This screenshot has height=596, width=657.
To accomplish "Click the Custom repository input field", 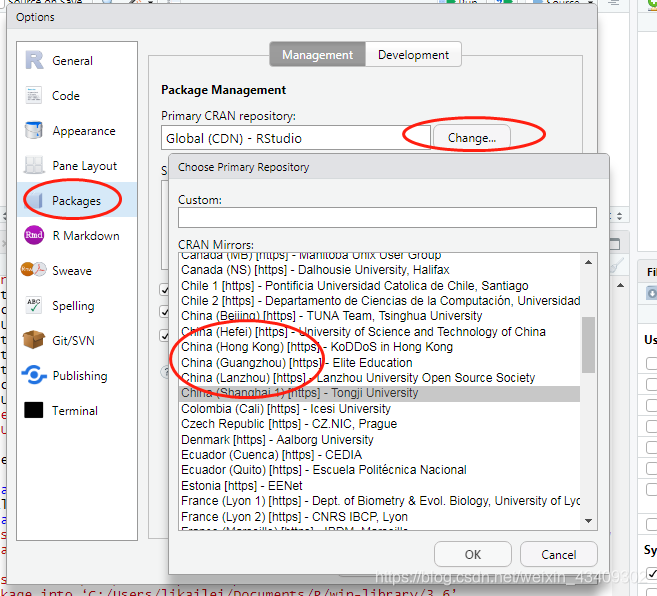I will (387, 218).
